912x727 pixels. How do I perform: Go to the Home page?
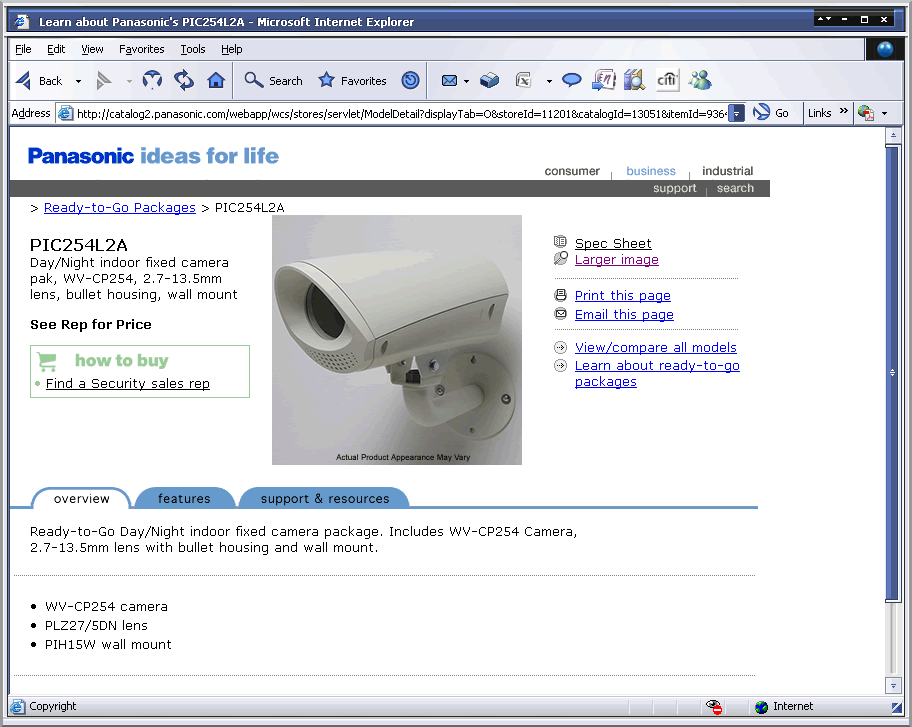click(x=216, y=80)
